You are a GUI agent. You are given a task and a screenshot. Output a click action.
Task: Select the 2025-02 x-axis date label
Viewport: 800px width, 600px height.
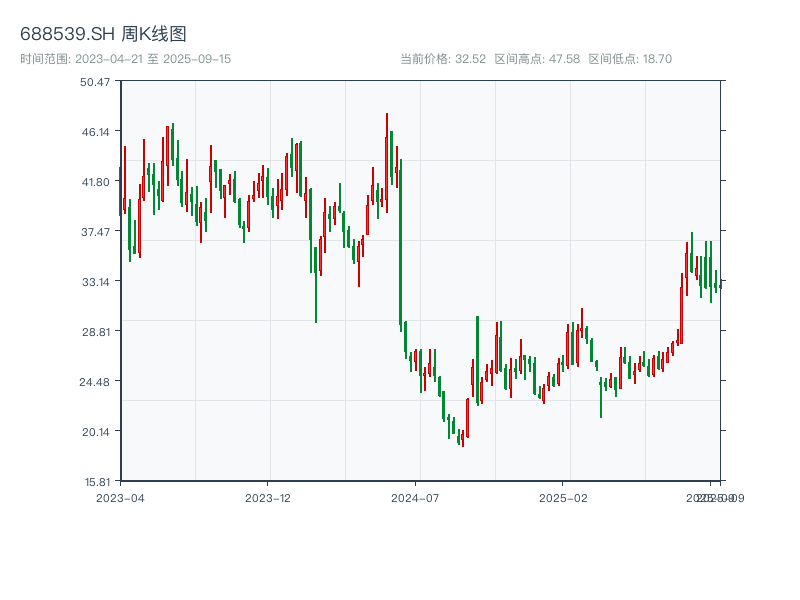click(562, 497)
